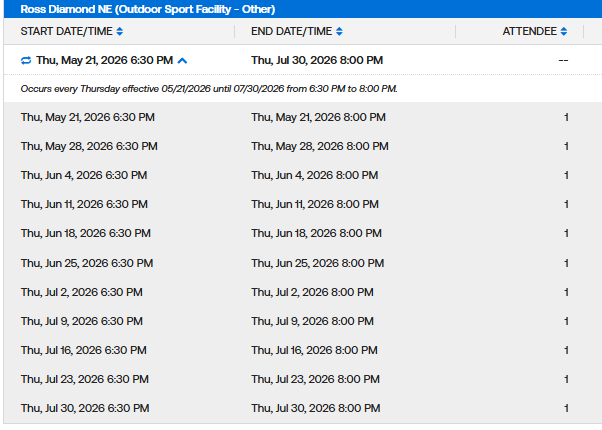
Task: Click the recurring series icon
Action: tap(26, 61)
